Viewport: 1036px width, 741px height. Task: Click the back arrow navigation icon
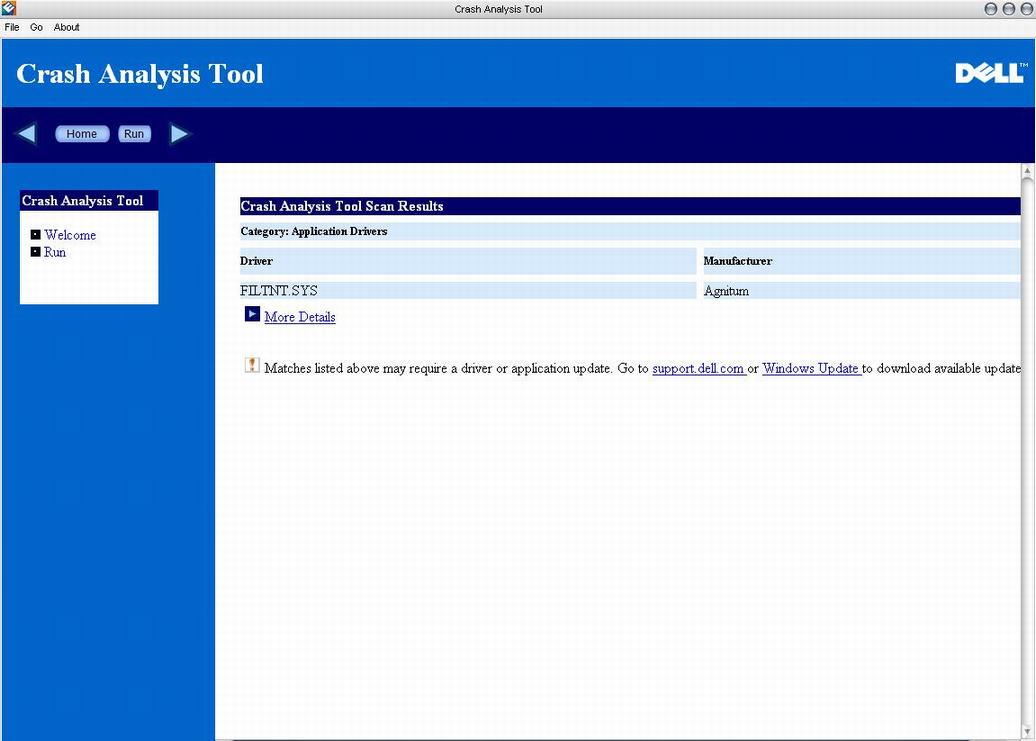[x=27, y=133]
